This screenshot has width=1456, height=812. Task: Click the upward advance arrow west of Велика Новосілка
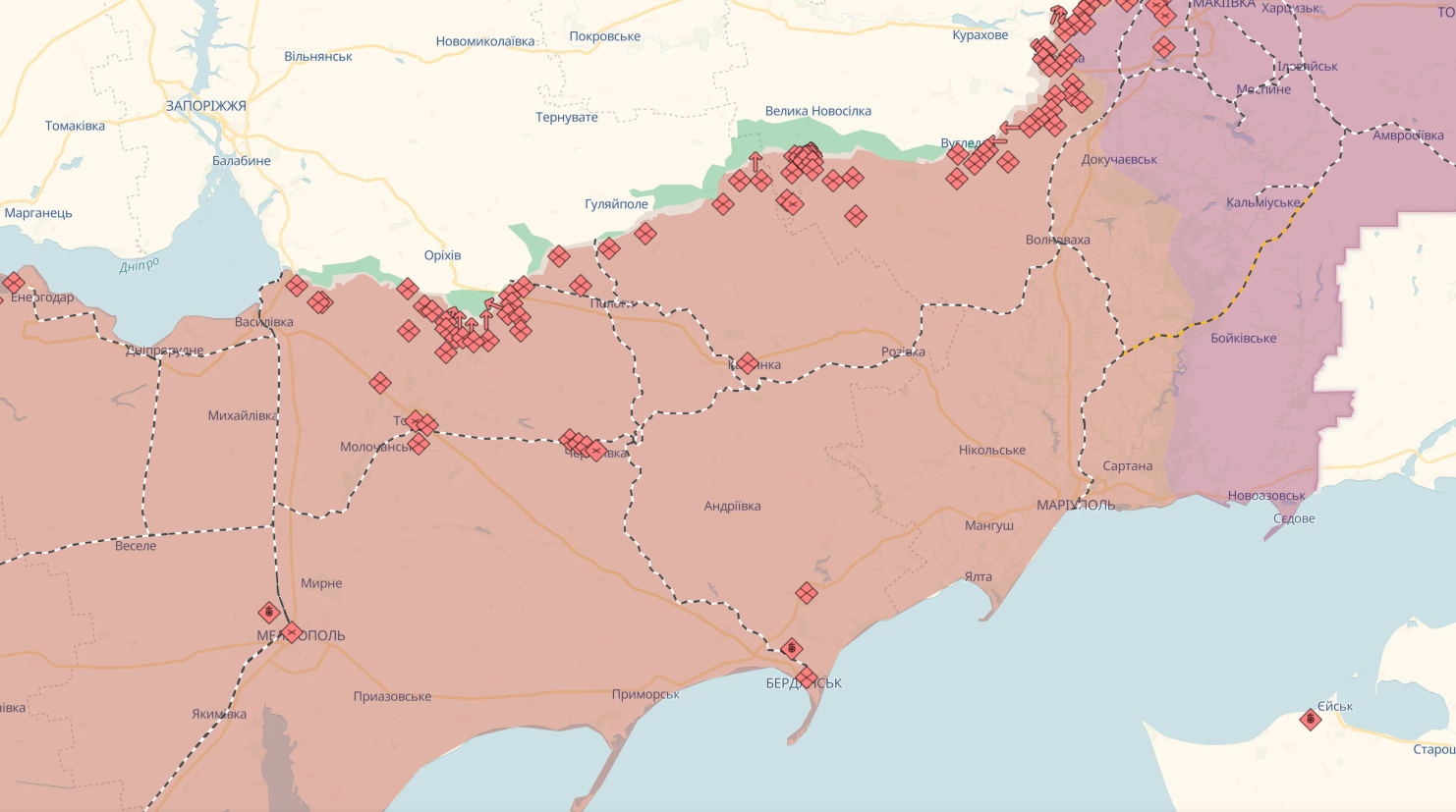(756, 161)
